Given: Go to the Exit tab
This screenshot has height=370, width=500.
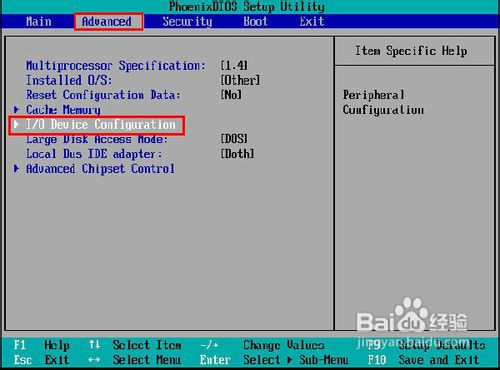Looking at the screenshot, I should coord(312,22).
